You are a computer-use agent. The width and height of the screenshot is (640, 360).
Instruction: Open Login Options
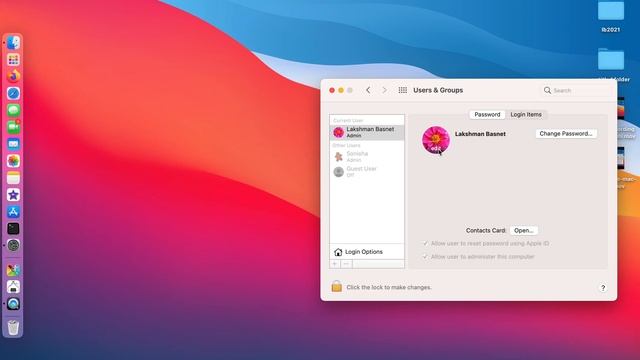(367, 252)
